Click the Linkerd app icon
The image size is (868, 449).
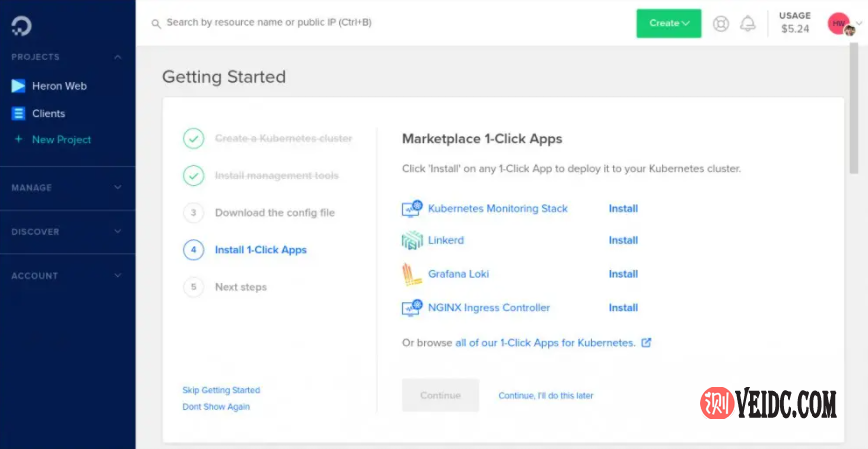(412, 241)
